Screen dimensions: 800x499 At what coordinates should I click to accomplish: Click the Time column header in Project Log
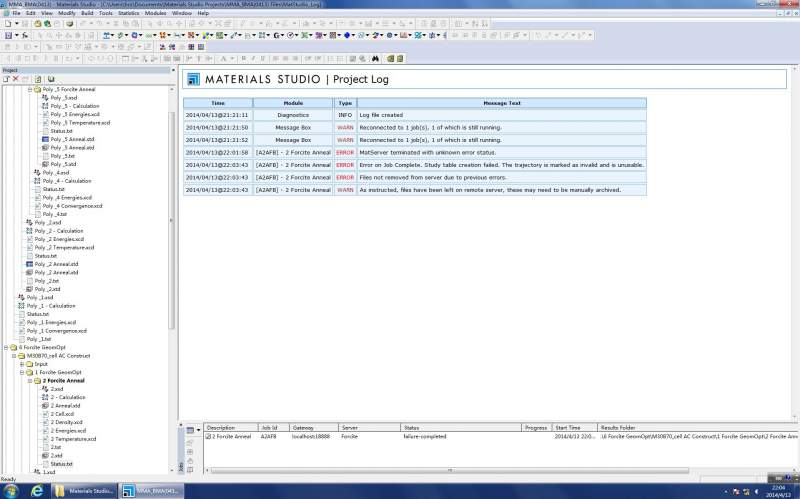(218, 103)
